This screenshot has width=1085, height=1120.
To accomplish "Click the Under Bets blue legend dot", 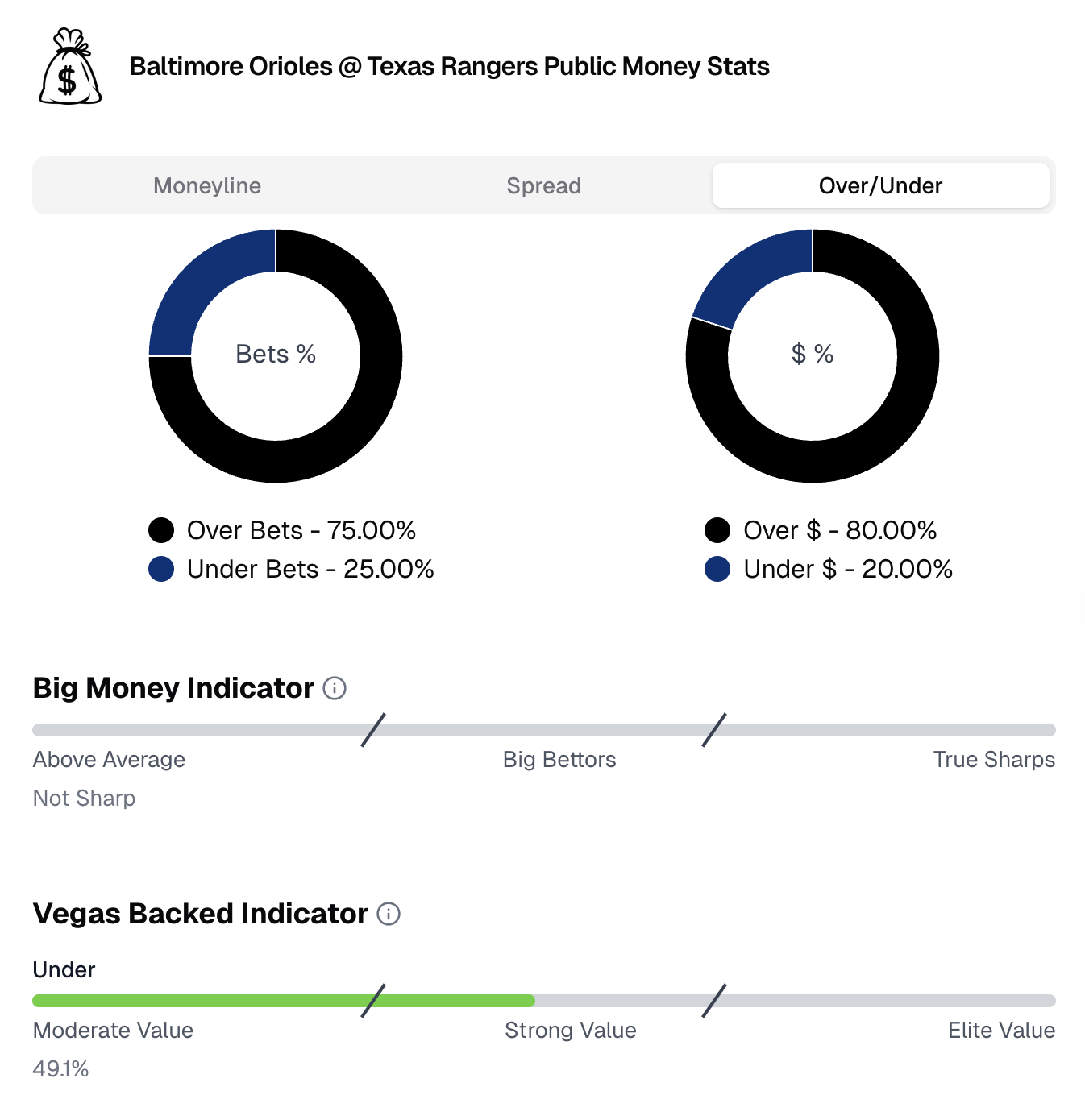I will pos(161,569).
